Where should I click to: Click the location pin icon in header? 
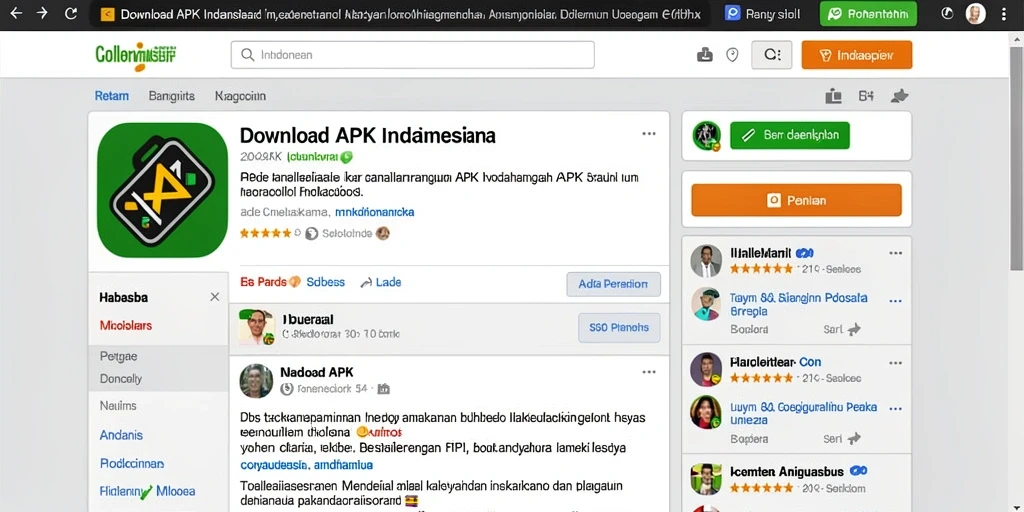[732, 55]
